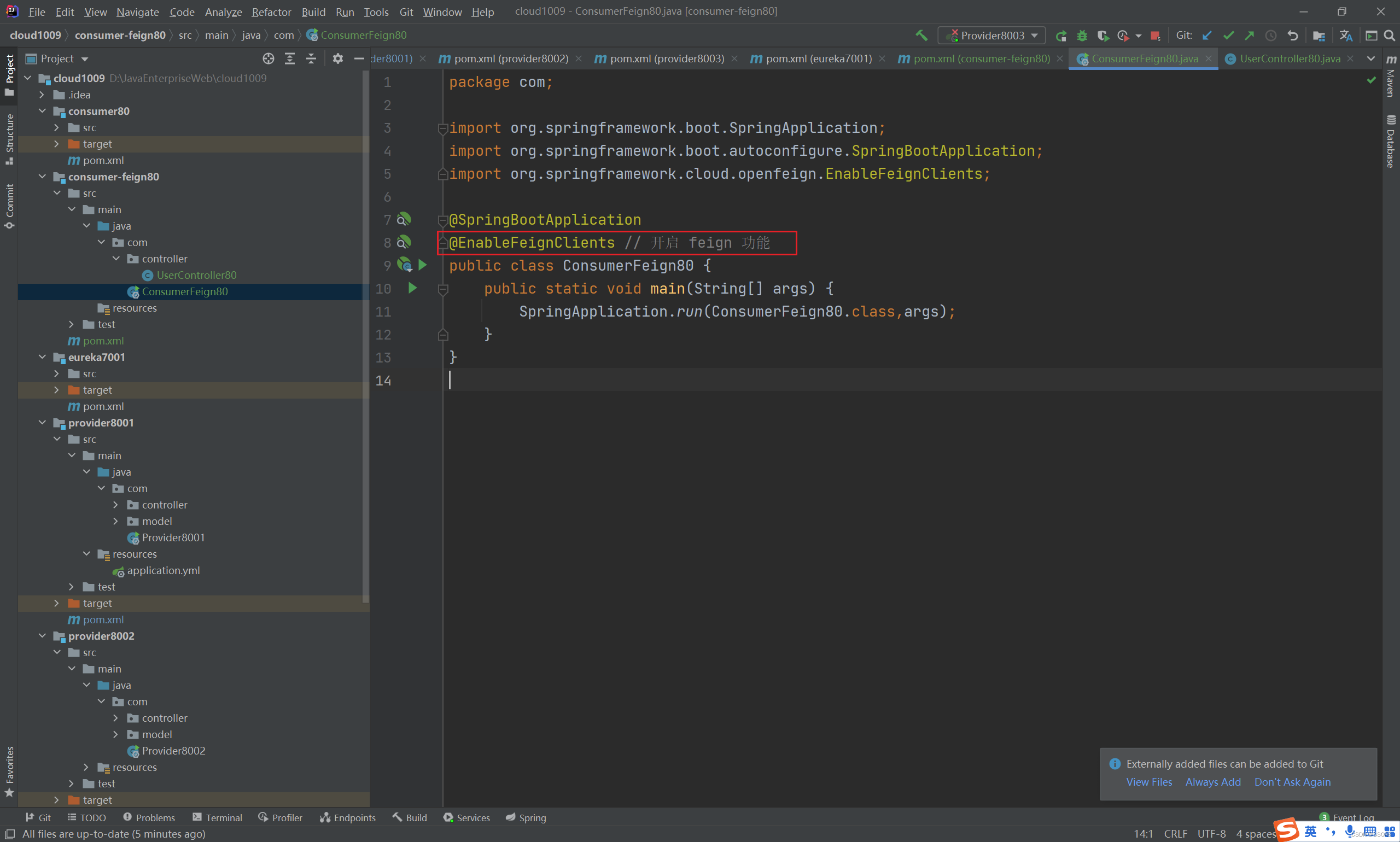This screenshot has height=842, width=1400.
Task: Click Don't Ask Again link
Action: click(1292, 782)
